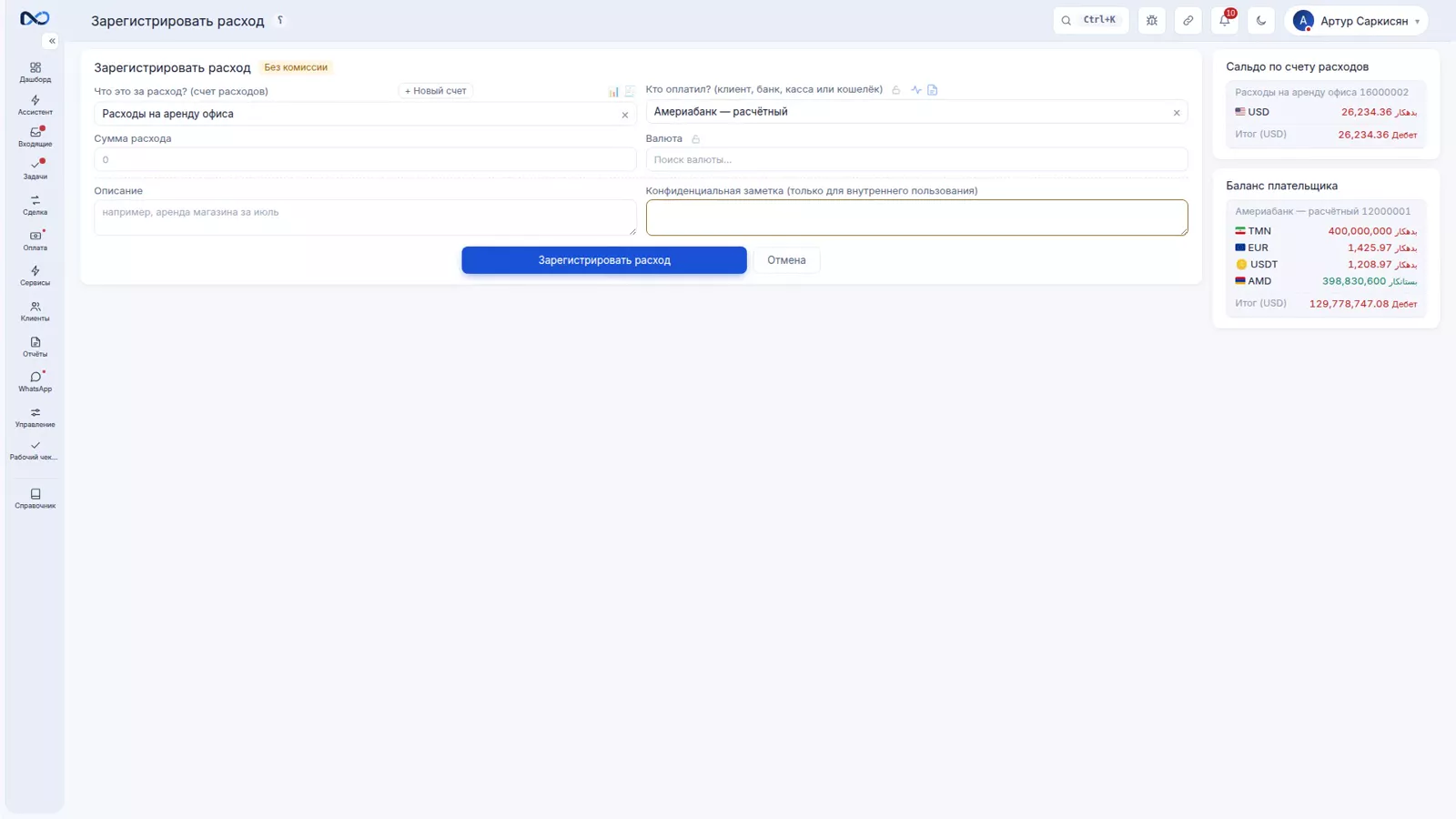This screenshot has height=819, width=1456.
Task: Open the payer combo box Америабанк
Action: [916, 112]
